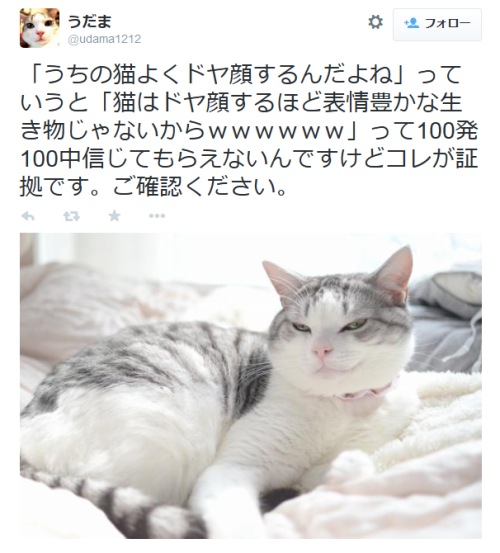Favorite the tweet with star icon
This screenshot has width=500, height=553.
tap(114, 216)
